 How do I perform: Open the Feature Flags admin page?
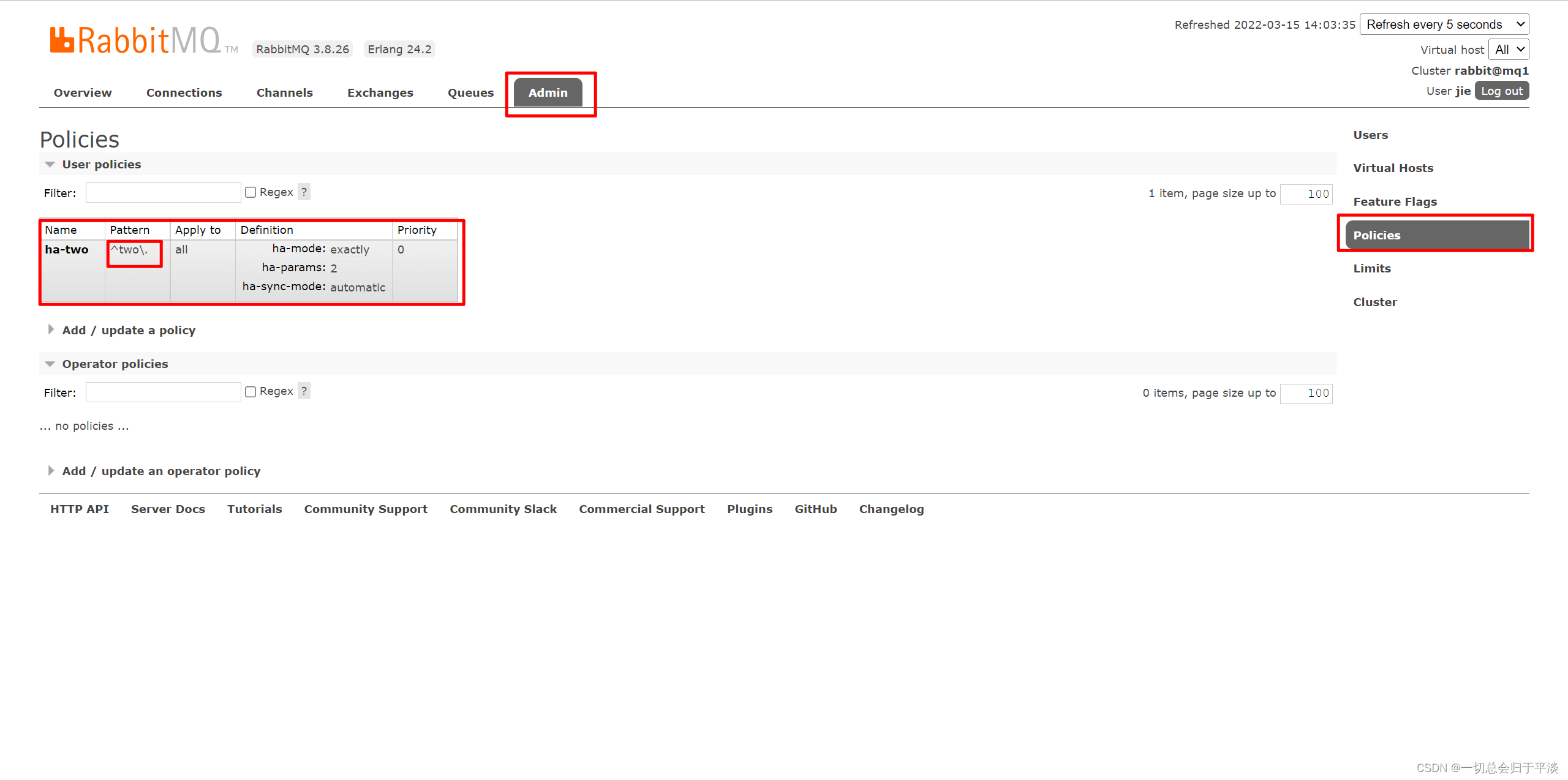(1395, 201)
